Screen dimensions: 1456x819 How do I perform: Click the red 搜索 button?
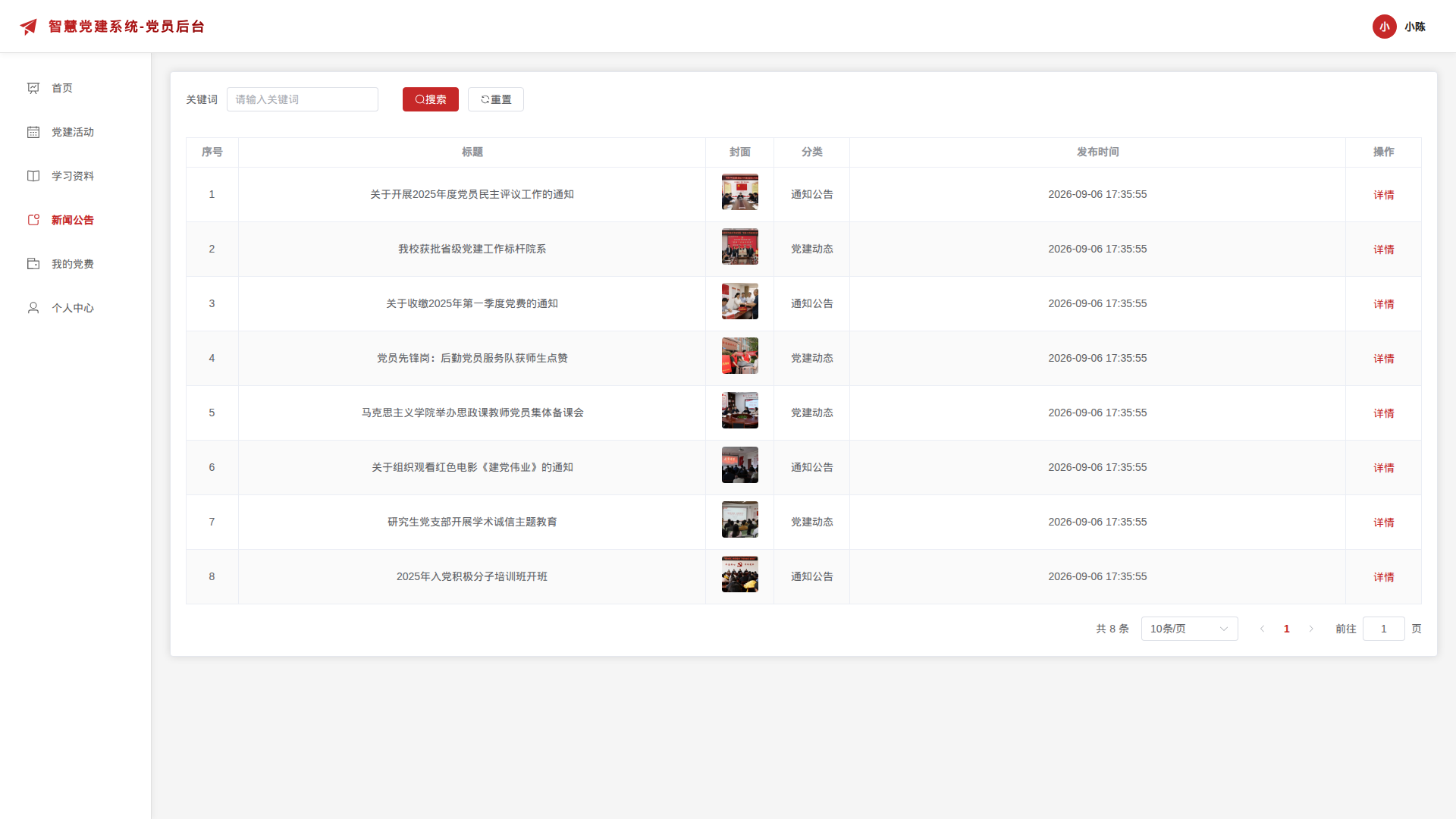click(431, 99)
